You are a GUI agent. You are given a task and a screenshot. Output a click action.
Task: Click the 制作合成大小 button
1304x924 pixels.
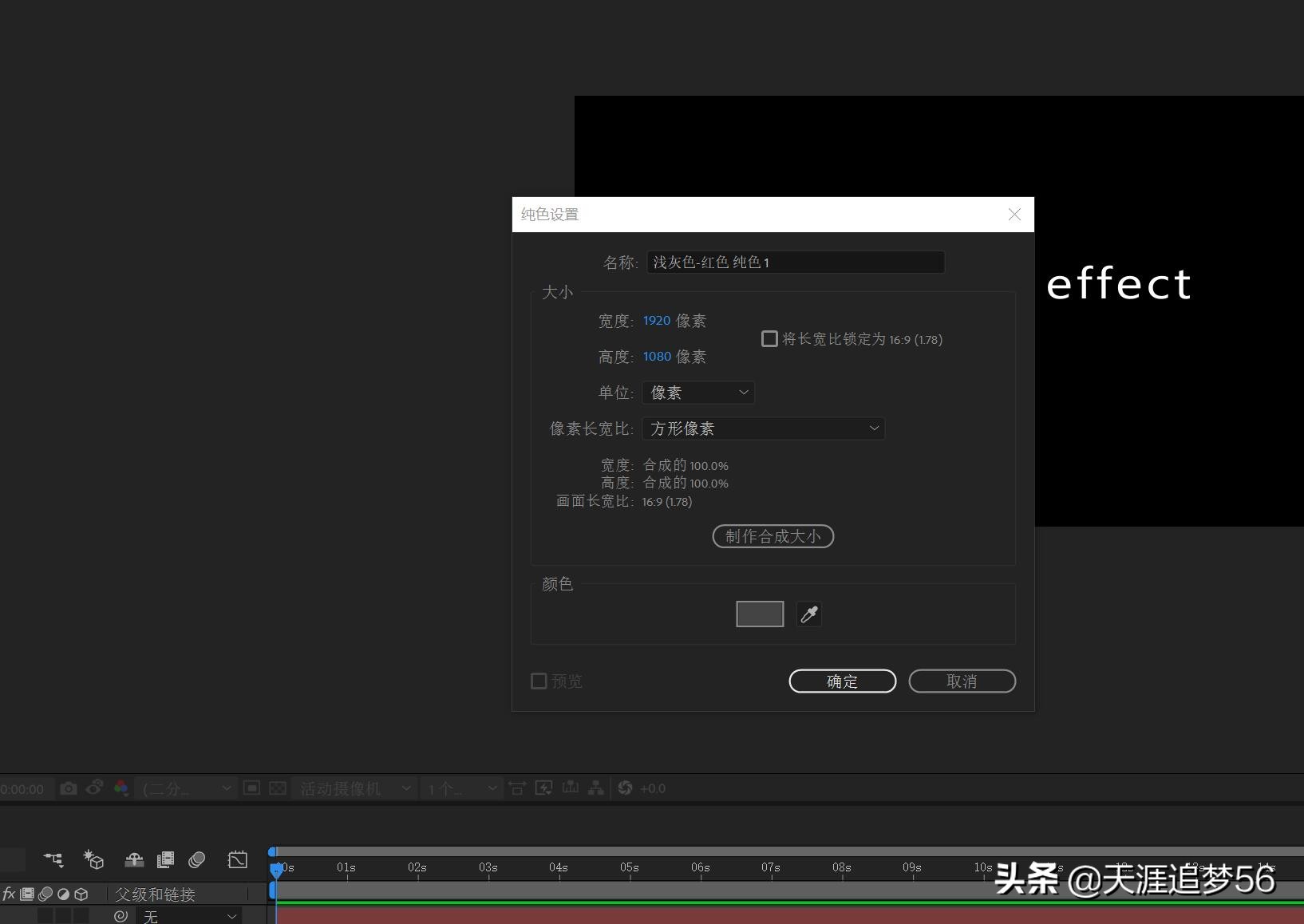tap(772, 535)
